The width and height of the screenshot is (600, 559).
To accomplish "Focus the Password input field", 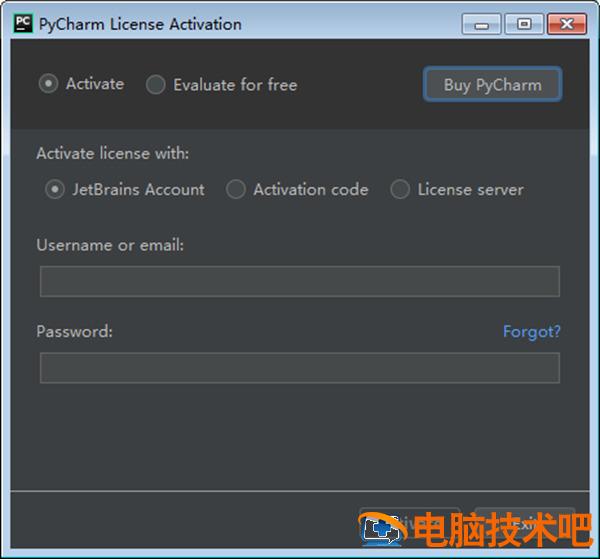I will point(300,368).
